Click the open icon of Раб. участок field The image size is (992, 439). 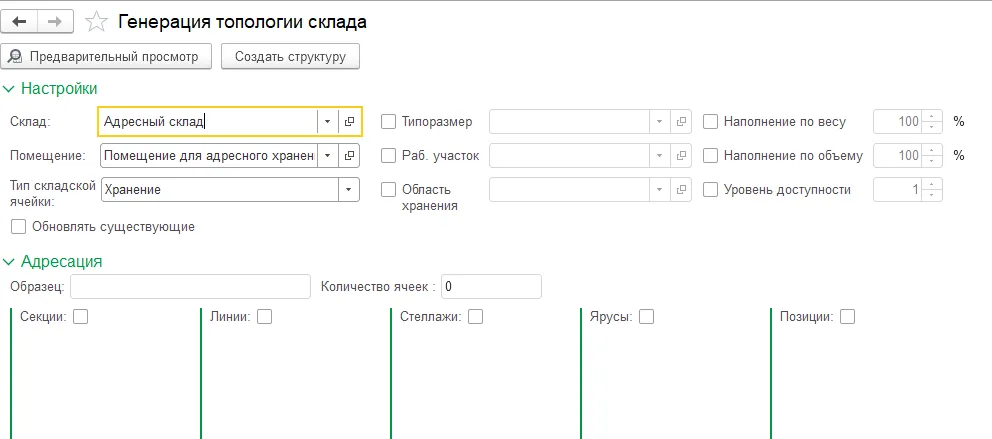click(x=681, y=155)
